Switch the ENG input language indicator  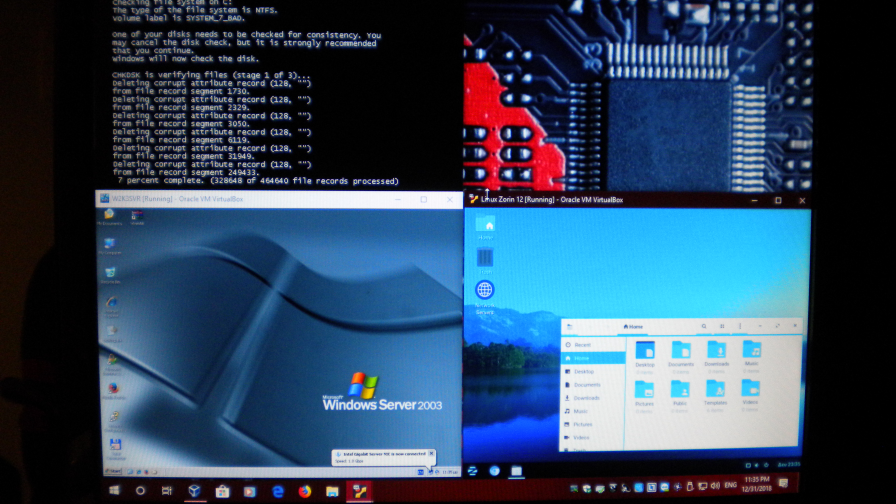click(x=730, y=485)
